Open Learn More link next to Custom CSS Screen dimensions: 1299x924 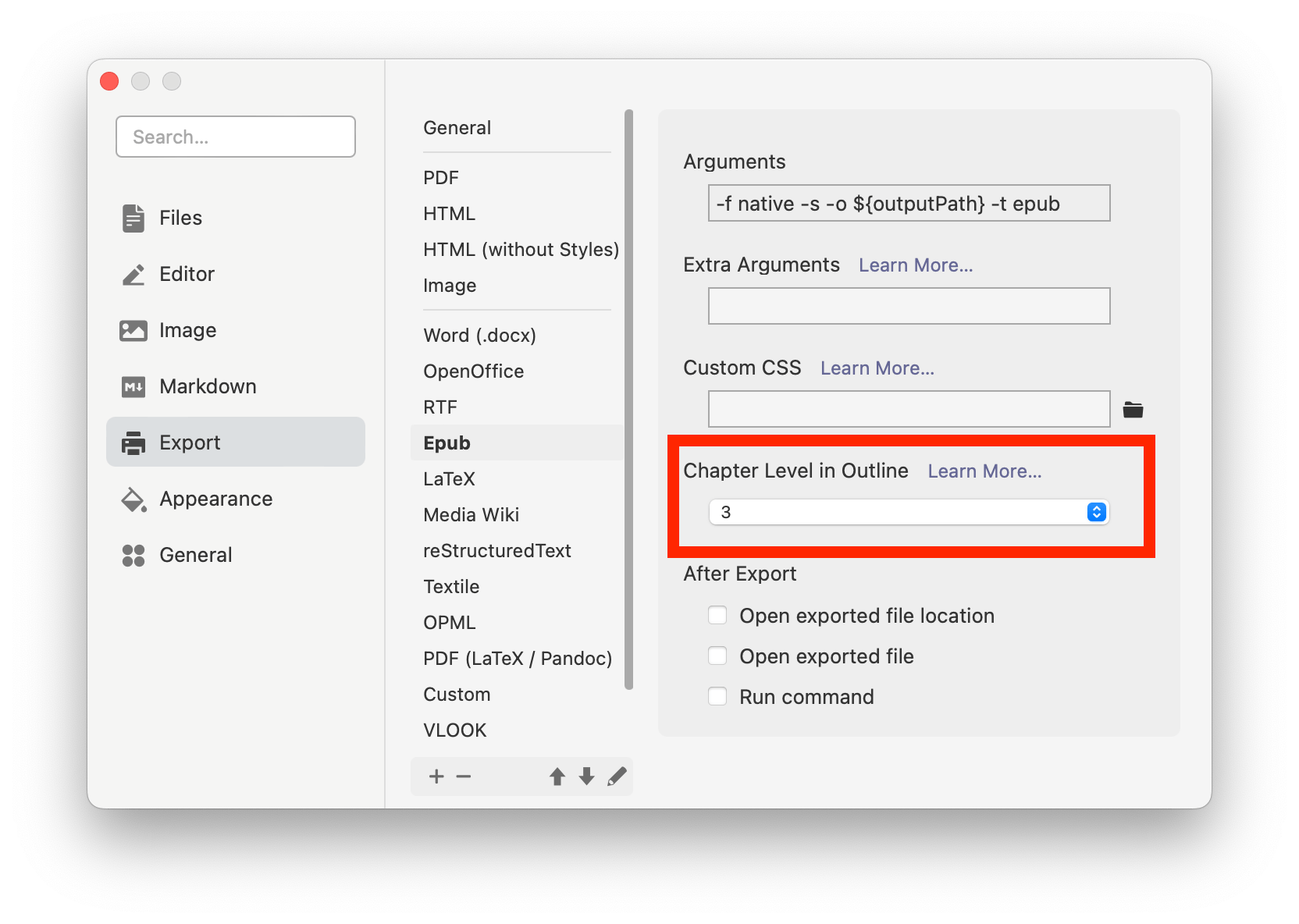(877, 368)
